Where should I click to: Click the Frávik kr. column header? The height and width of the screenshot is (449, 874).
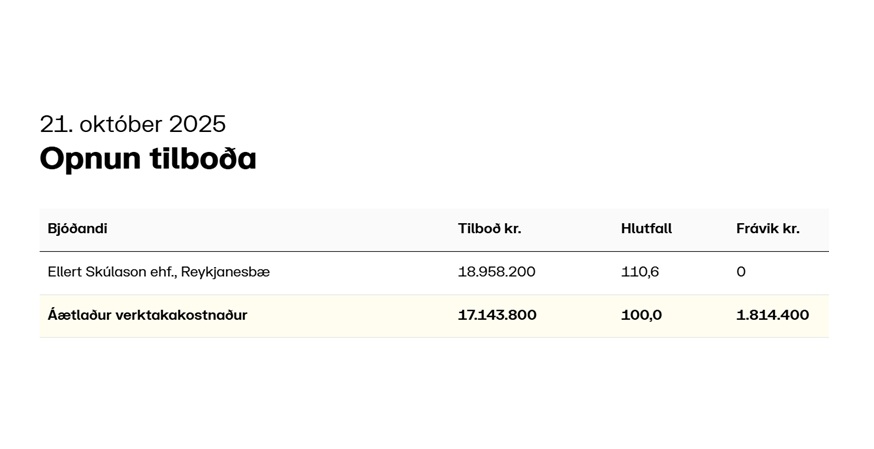click(767, 229)
